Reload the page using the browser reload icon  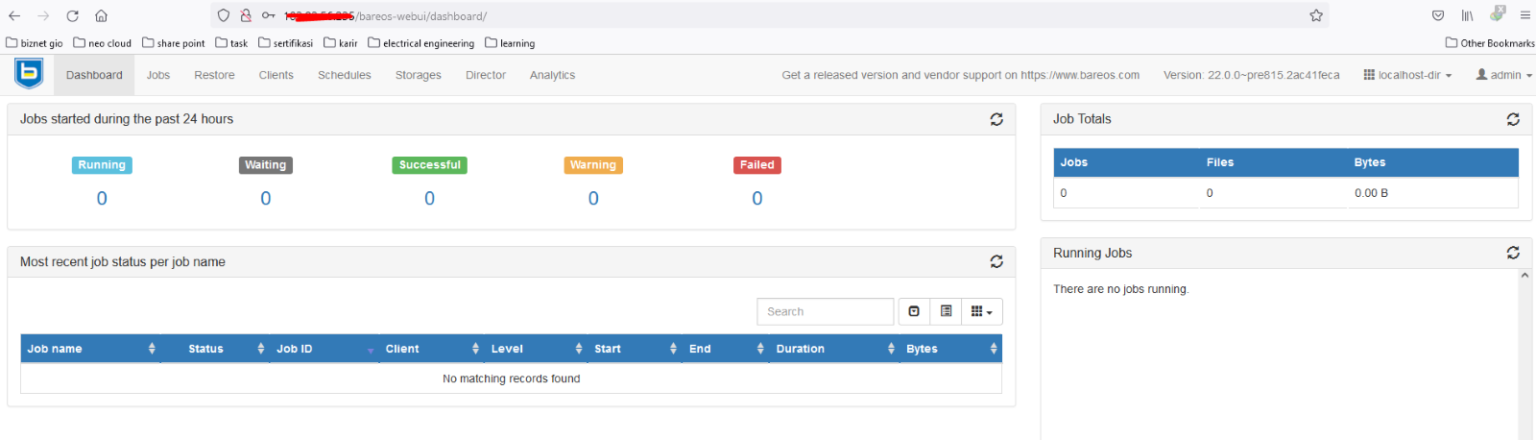(72, 16)
